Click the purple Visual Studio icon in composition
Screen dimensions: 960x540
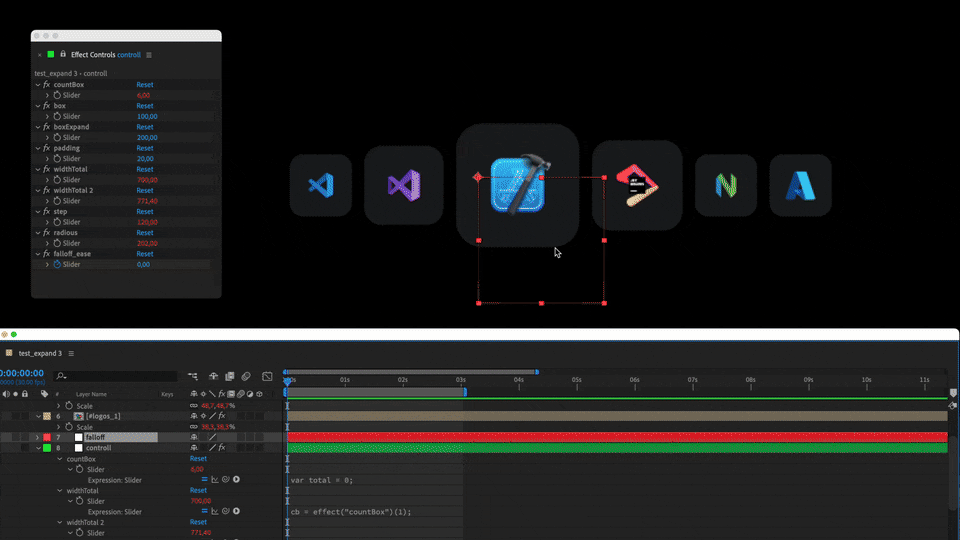[404, 186]
